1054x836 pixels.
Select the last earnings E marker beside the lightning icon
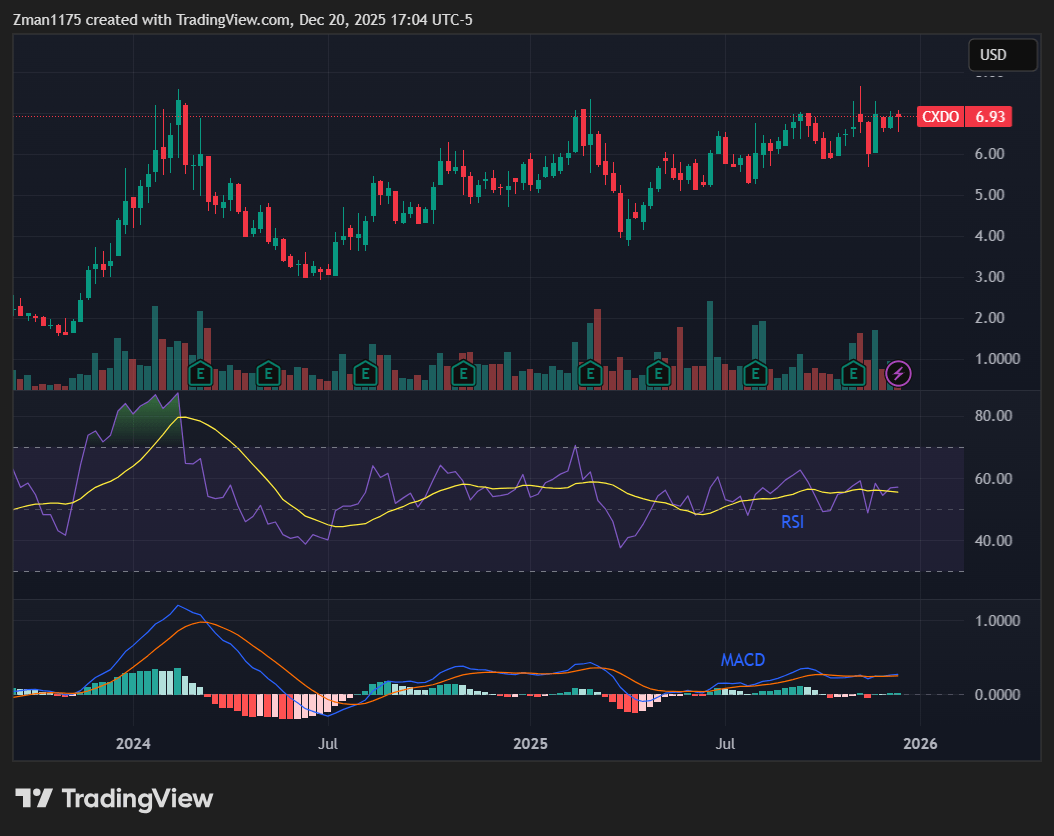[854, 373]
